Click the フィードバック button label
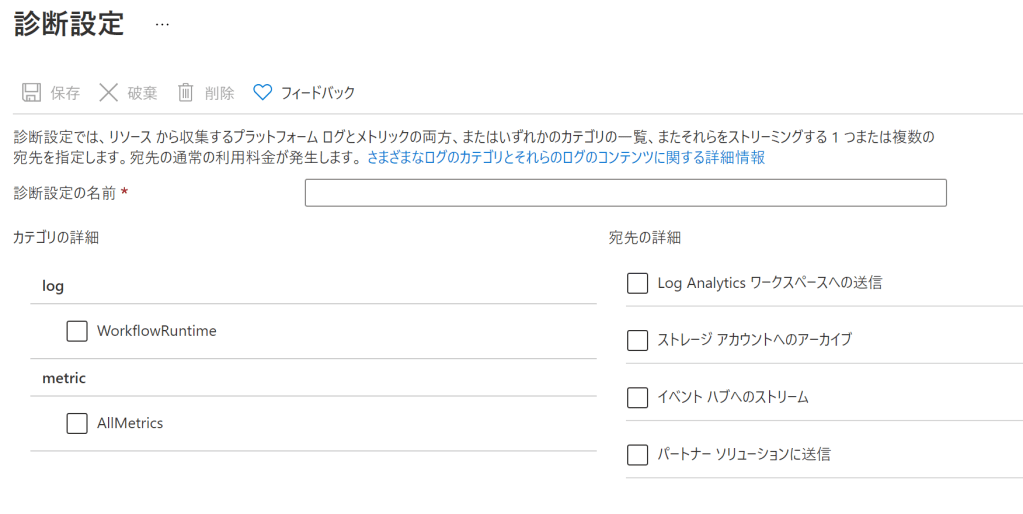1023x514 pixels. (x=317, y=93)
